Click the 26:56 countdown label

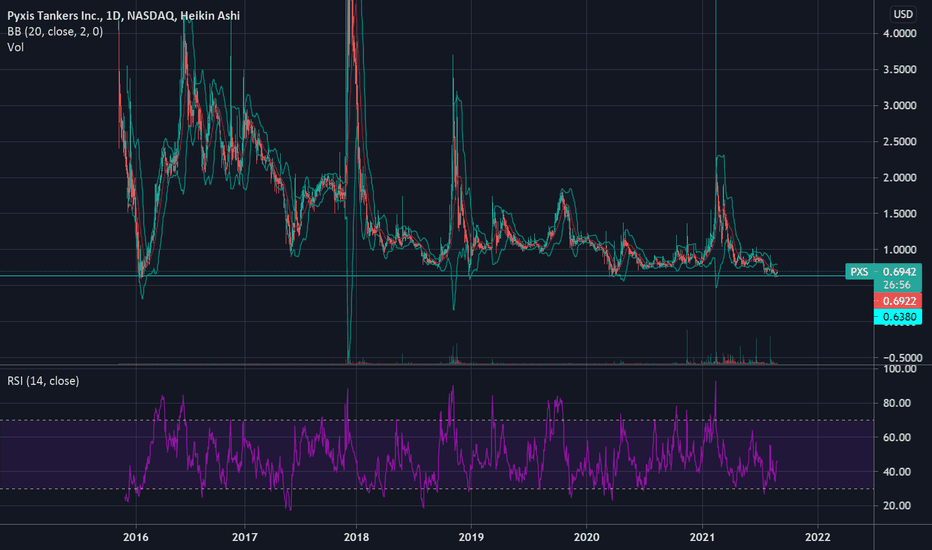(898, 285)
